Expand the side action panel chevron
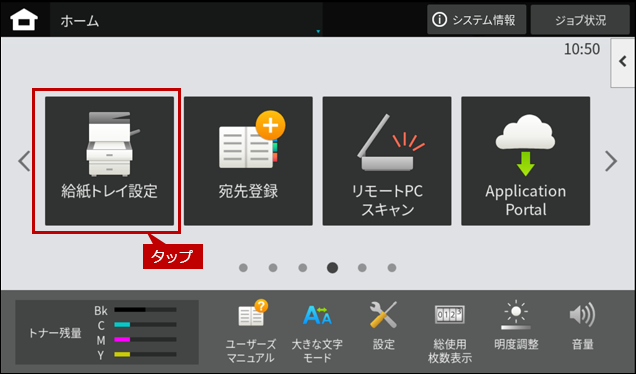The height and width of the screenshot is (374, 636). click(x=623, y=62)
